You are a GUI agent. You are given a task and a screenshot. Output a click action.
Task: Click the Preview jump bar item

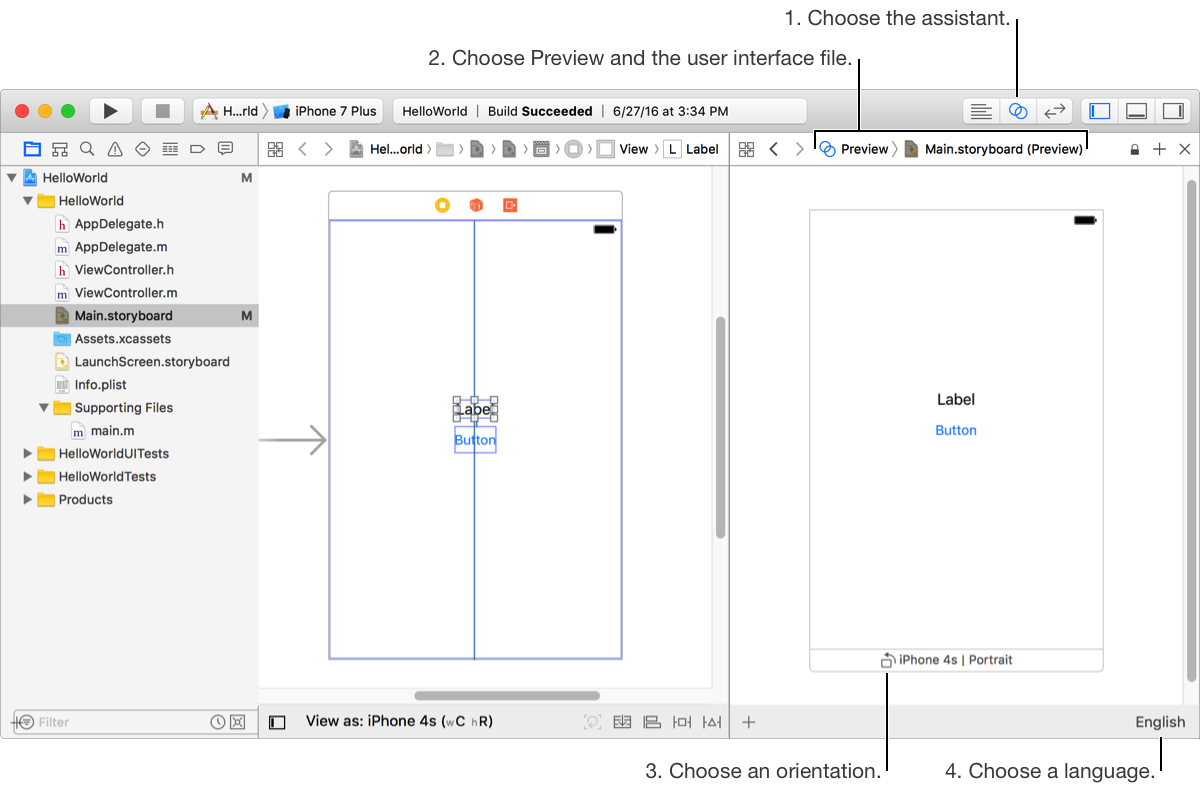[854, 149]
